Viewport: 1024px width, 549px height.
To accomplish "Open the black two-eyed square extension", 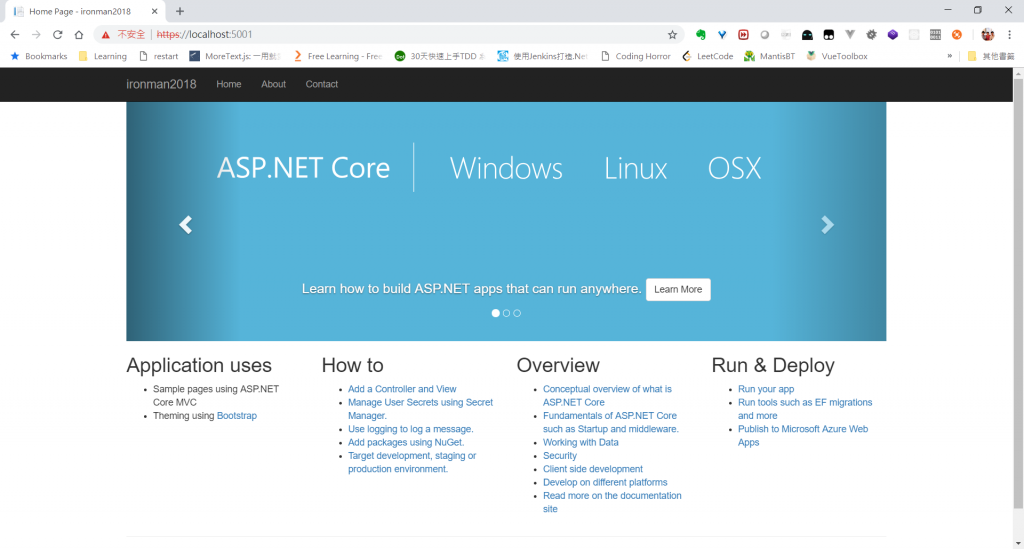I will pos(829,35).
